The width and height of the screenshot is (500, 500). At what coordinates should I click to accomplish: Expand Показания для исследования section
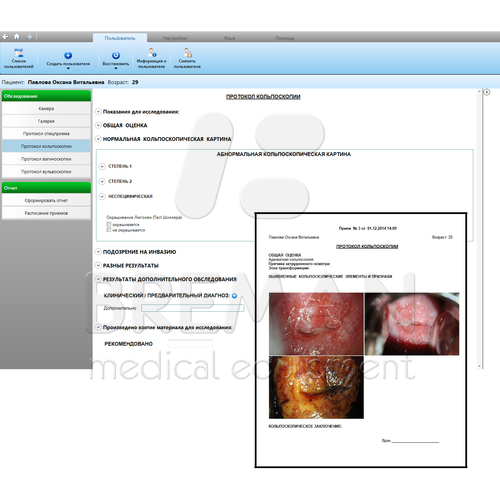[x=98, y=112]
